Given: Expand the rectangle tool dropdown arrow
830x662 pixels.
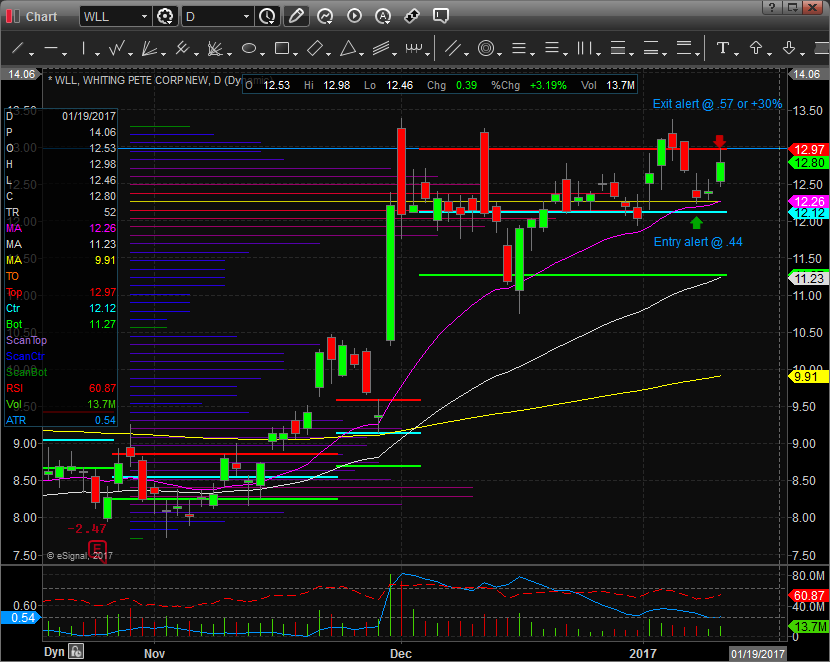Looking at the screenshot, I should (295, 54).
